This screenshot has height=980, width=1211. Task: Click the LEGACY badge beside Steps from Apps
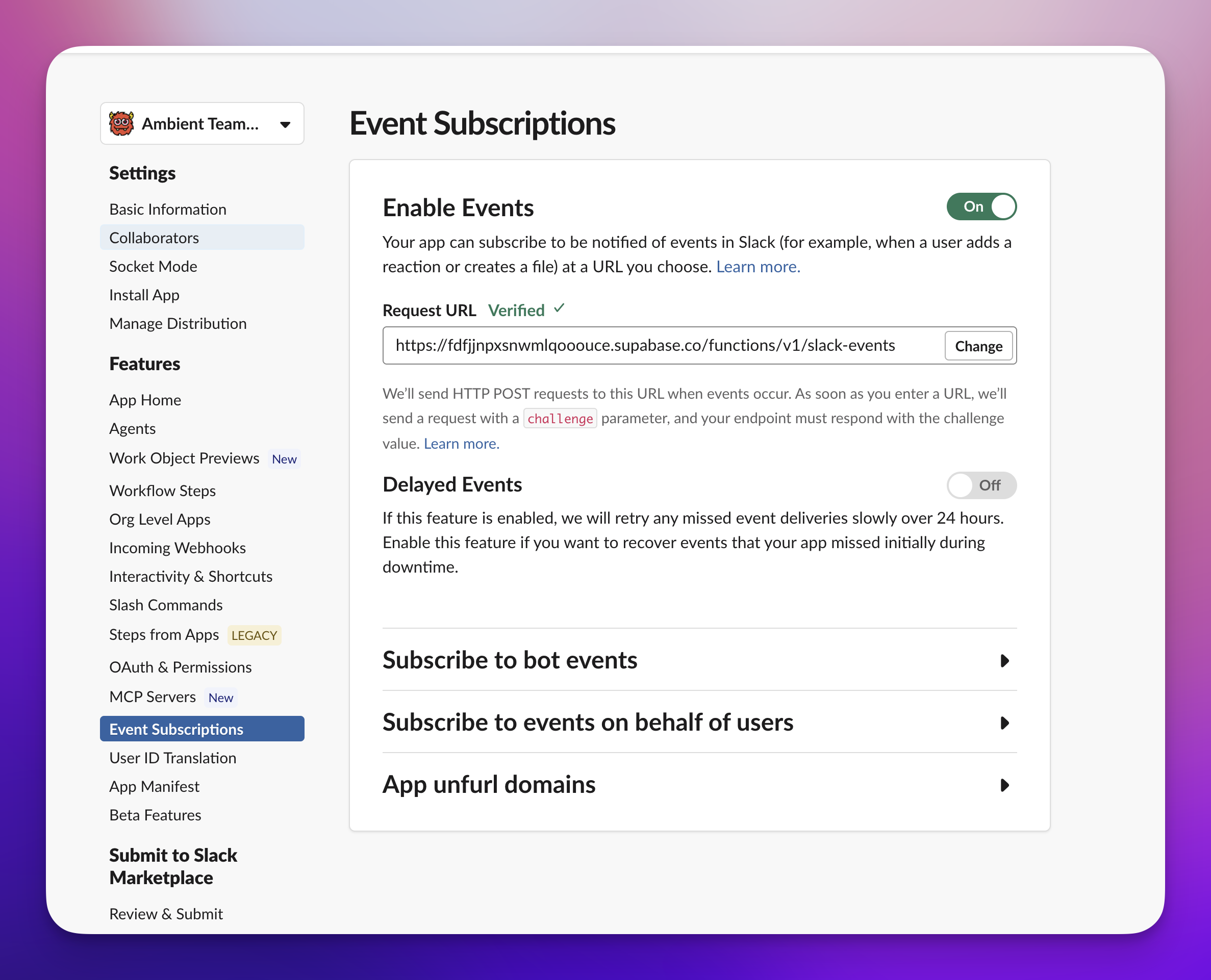tap(254, 636)
